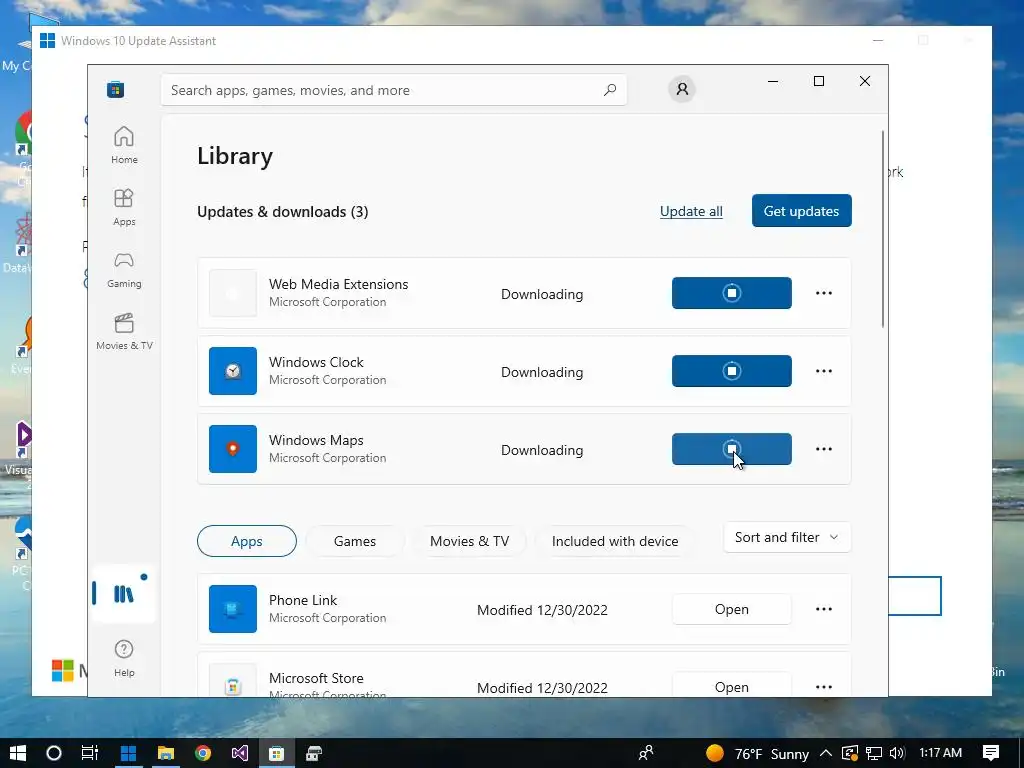Open more options for Web Media Extensions
The height and width of the screenshot is (768, 1024).
[x=824, y=293]
